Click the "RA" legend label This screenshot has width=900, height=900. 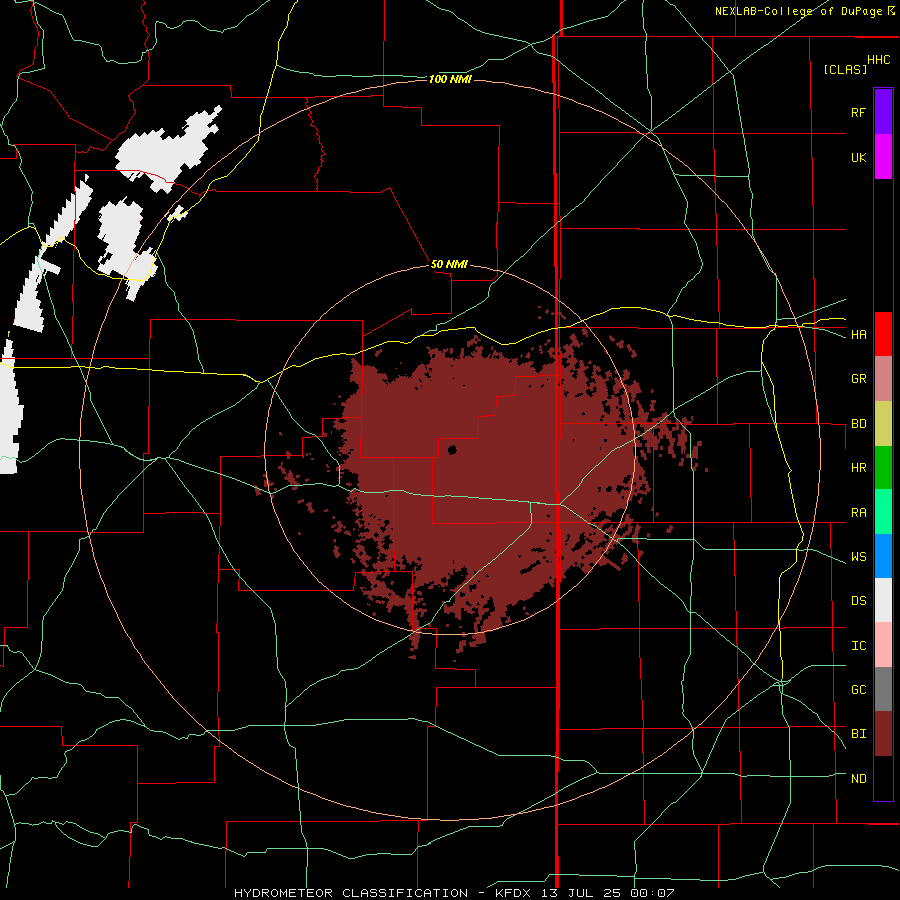(858, 513)
